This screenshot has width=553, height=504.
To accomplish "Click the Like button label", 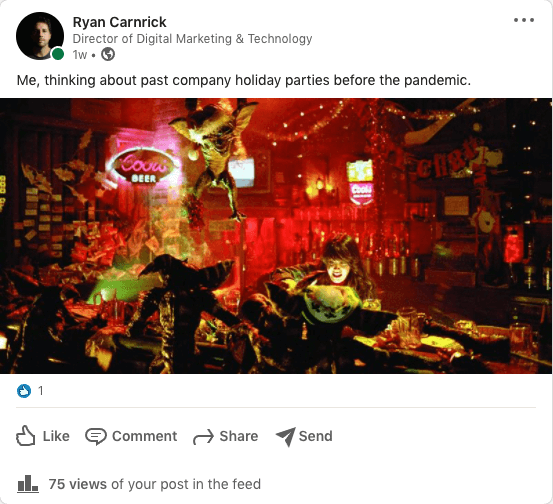I will 56,436.
